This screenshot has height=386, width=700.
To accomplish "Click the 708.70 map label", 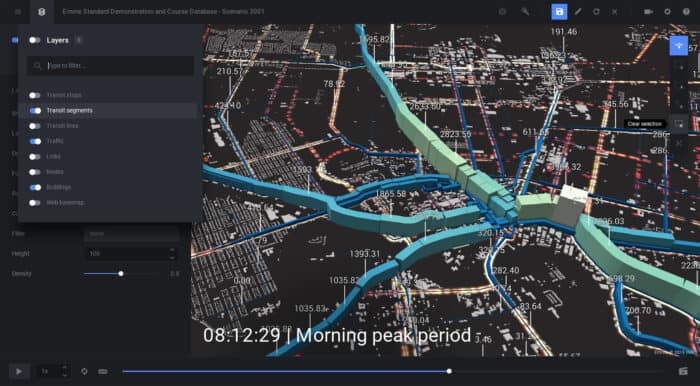I will click(x=638, y=310).
